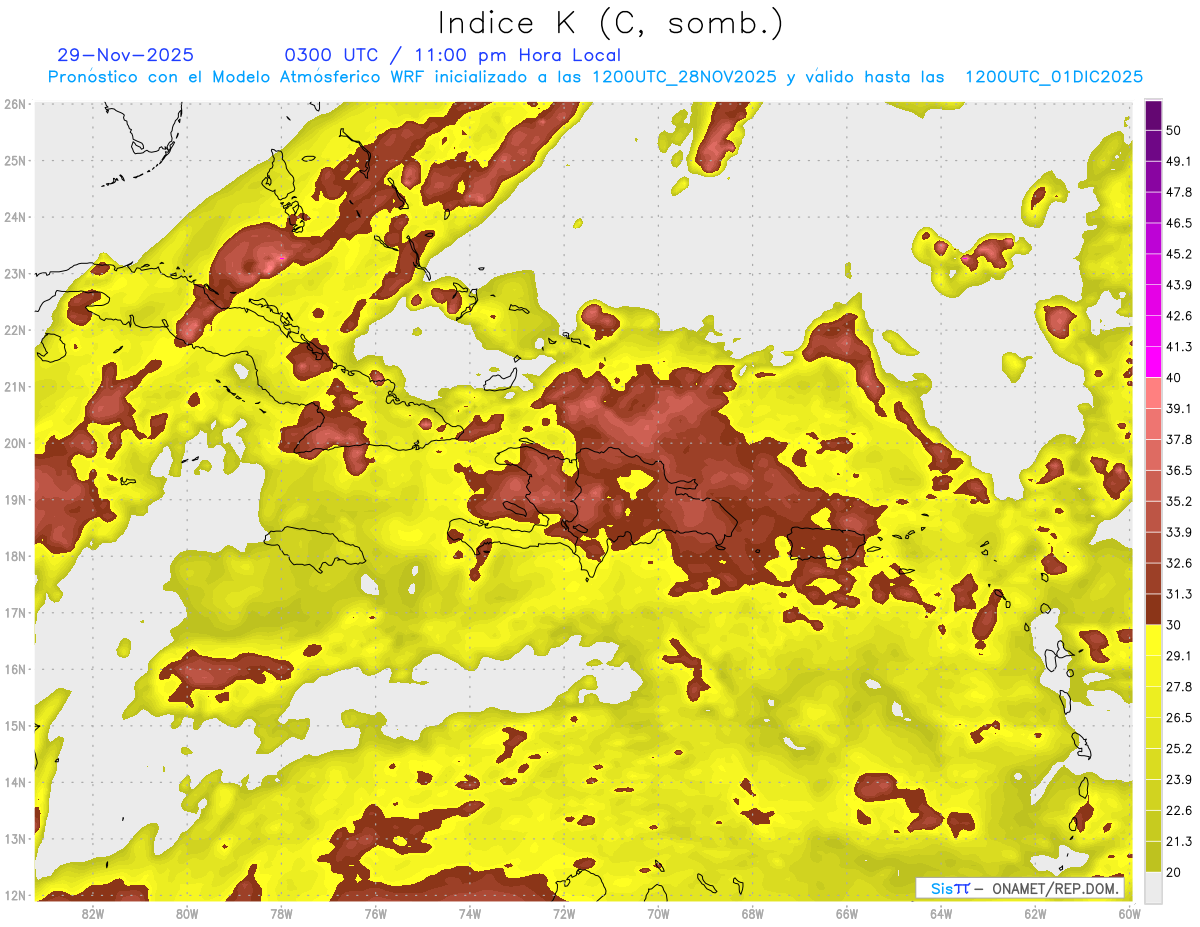This screenshot has width=1200, height=927.
Task: Click the '50' colorbar value
Action: click(x=1174, y=130)
